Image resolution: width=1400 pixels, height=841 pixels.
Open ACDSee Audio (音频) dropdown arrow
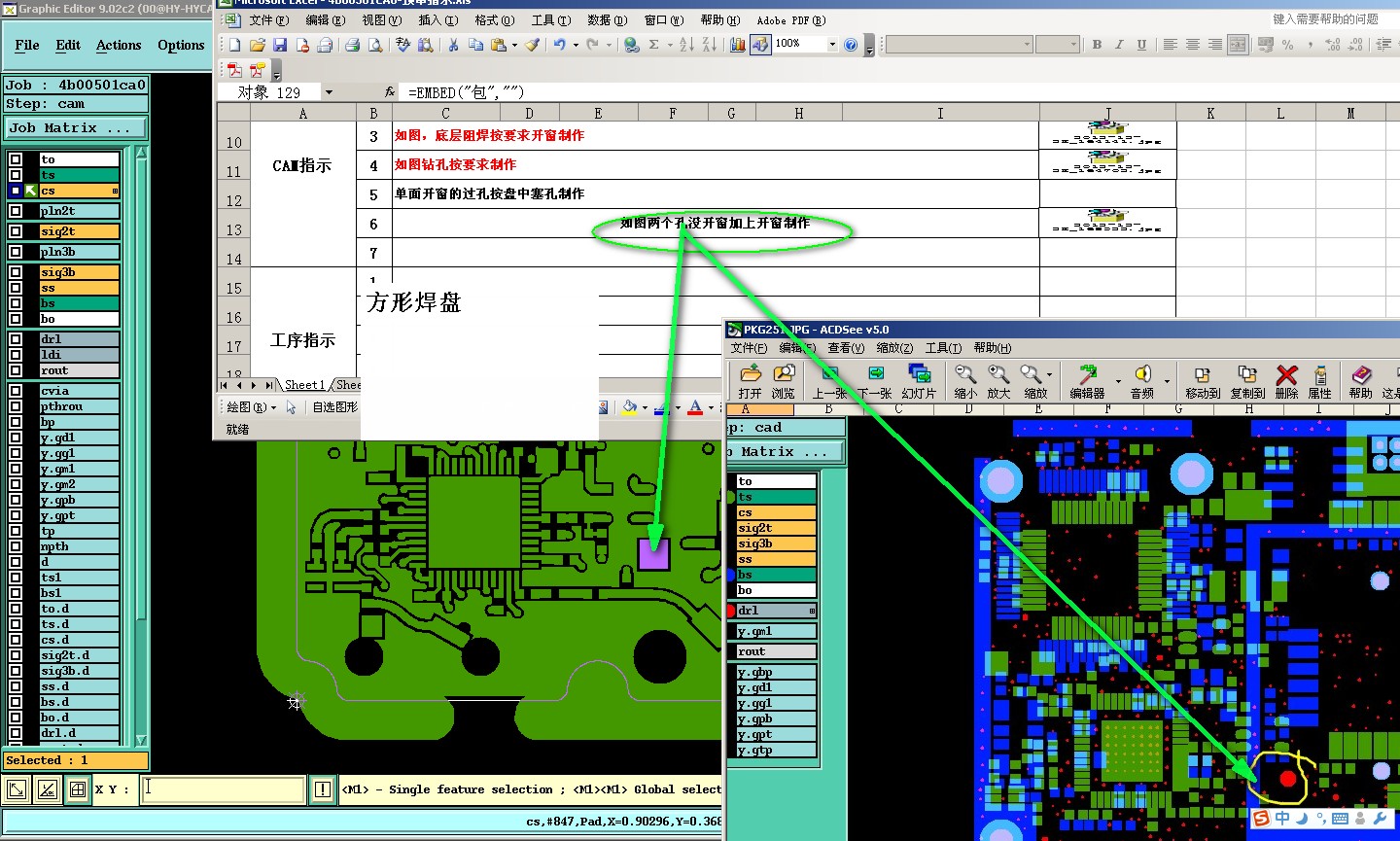tap(1167, 381)
